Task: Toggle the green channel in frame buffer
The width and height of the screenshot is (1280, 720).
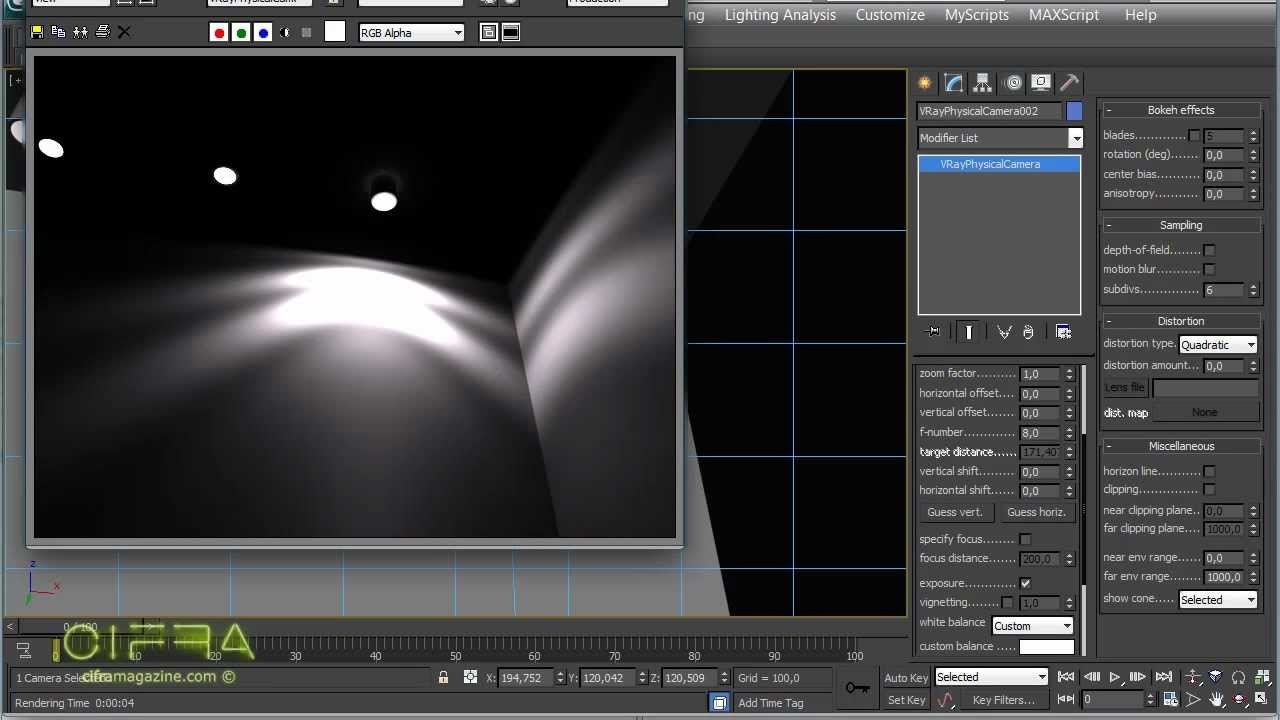Action: (x=241, y=33)
